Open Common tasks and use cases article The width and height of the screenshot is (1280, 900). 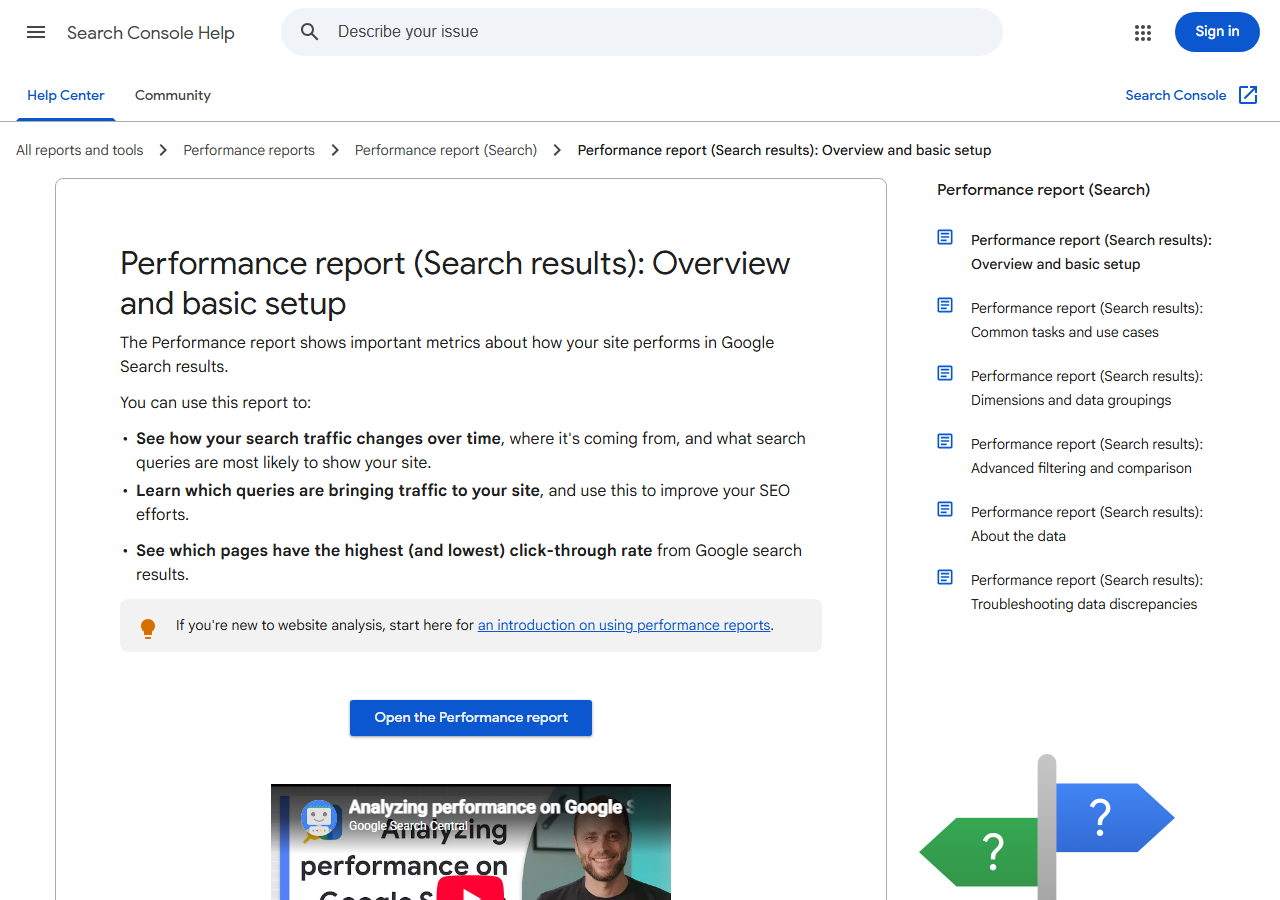(1087, 320)
